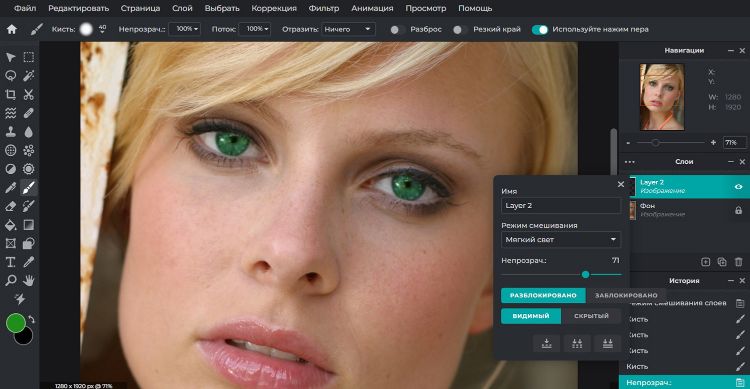Select the Color Picker eyedropper tool
750x389 pixels.
tap(29, 262)
